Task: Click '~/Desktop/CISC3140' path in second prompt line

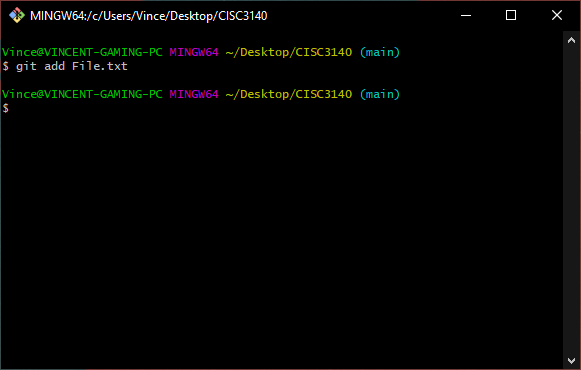Action: tap(289, 94)
